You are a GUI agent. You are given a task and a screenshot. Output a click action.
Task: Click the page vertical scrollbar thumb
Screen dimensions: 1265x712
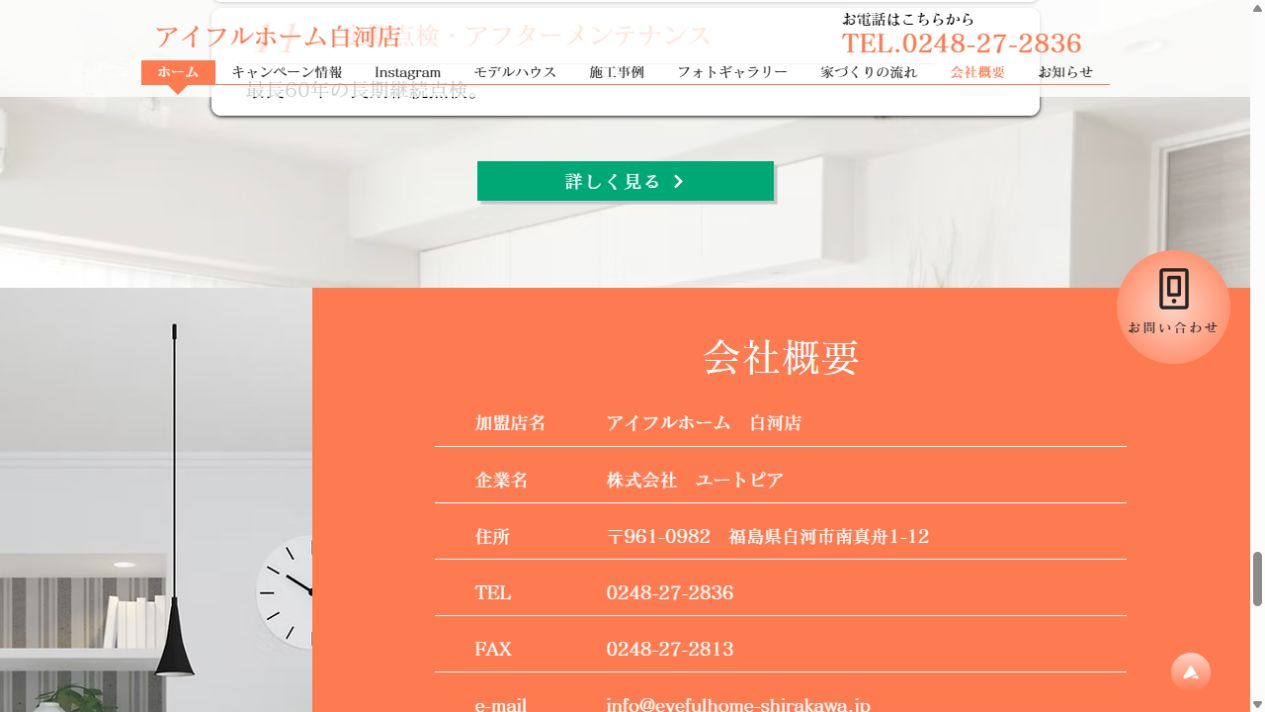(1257, 578)
